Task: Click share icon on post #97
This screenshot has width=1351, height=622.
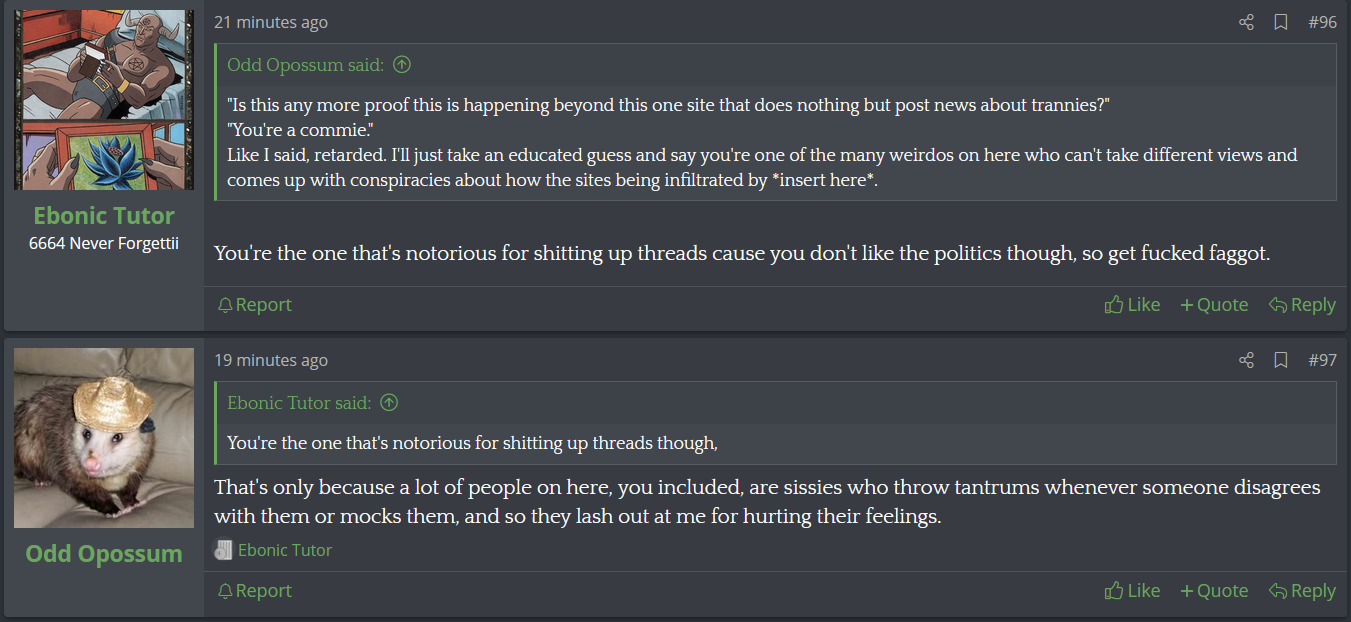Action: coord(1246,360)
